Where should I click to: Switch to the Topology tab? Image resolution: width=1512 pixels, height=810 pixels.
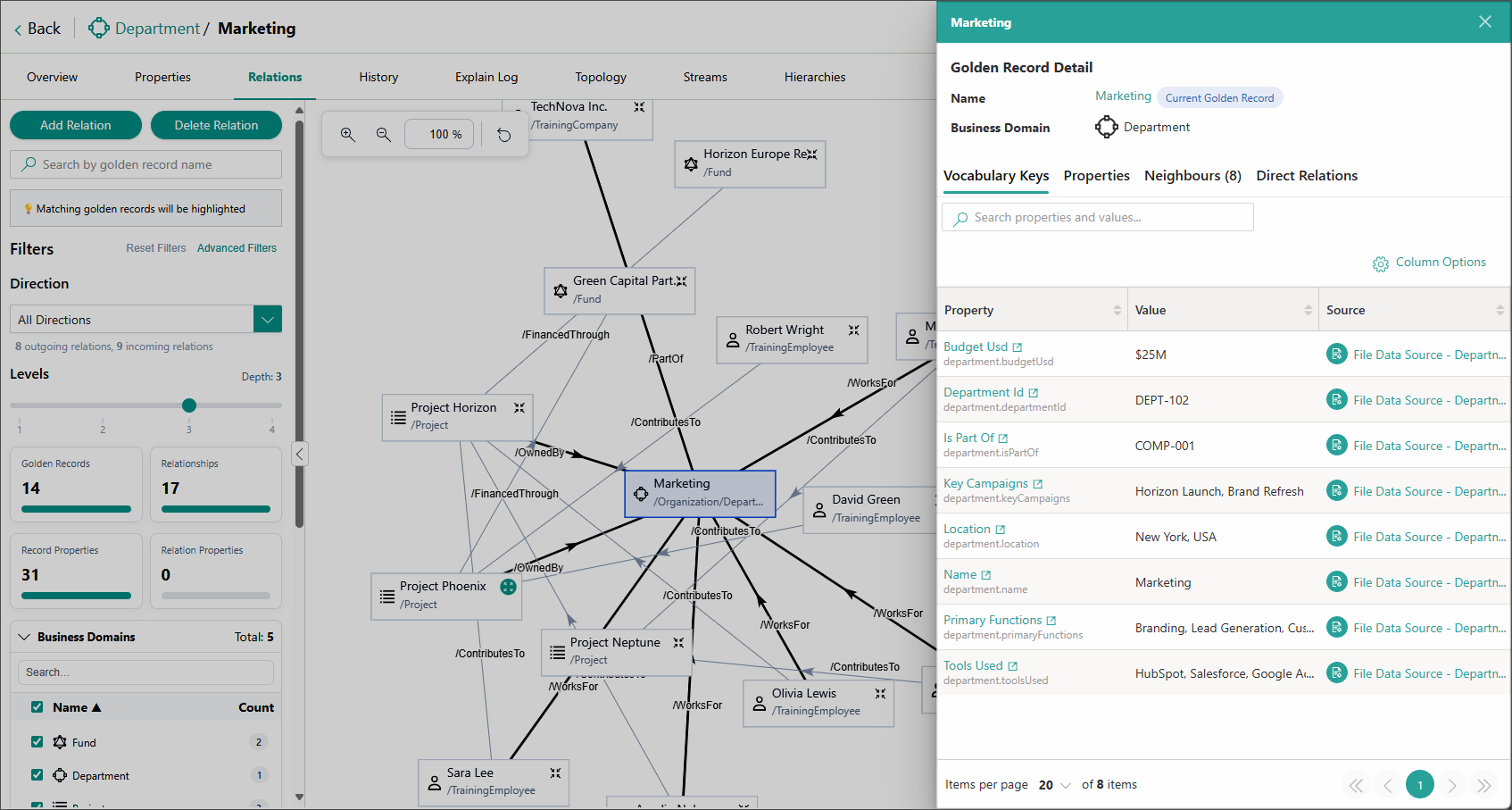(601, 77)
